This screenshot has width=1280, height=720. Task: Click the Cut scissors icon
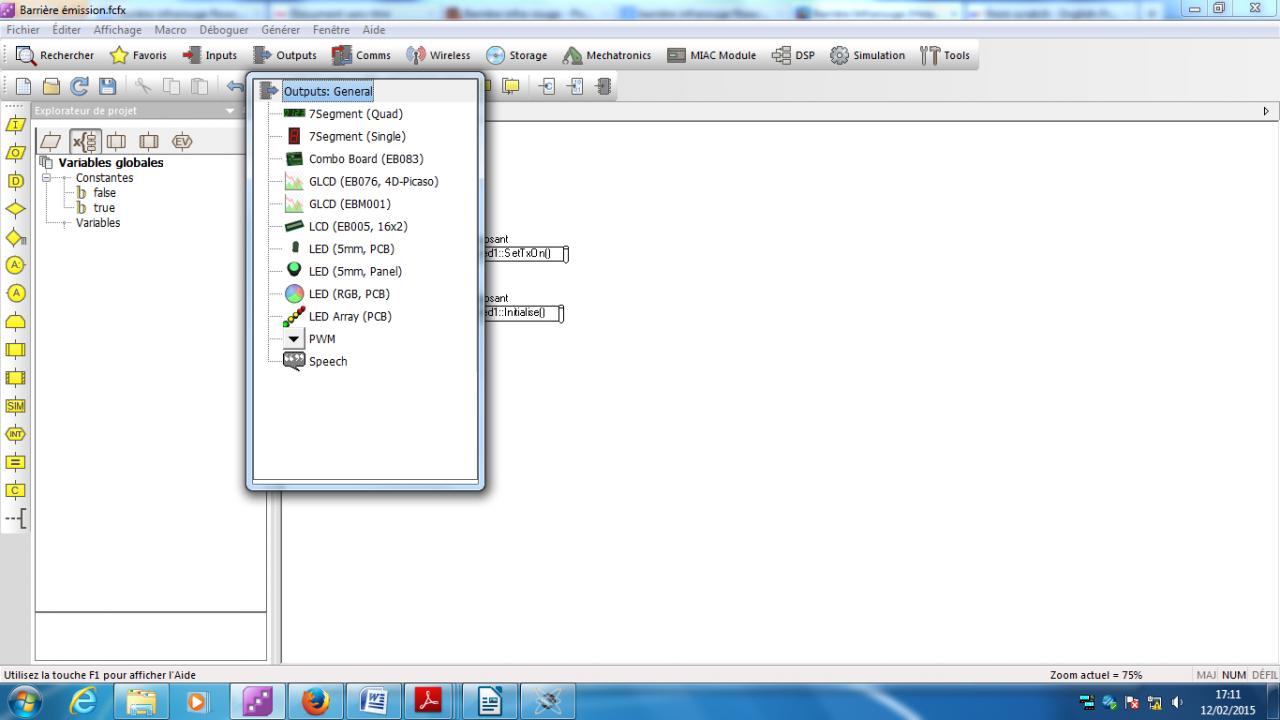[x=144, y=87]
